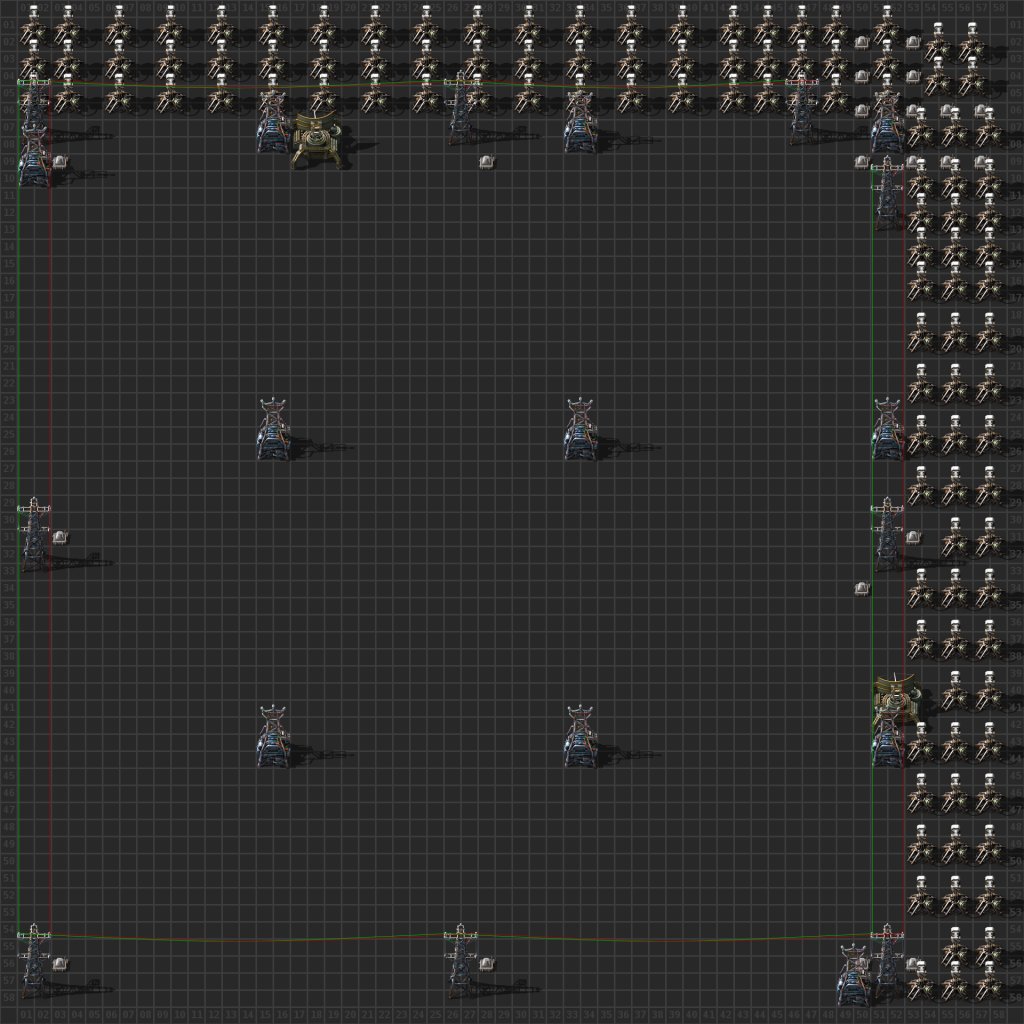The image size is (1024, 1024).
Task: Click the bottom-left corner big electric pole
Action: click(35, 960)
